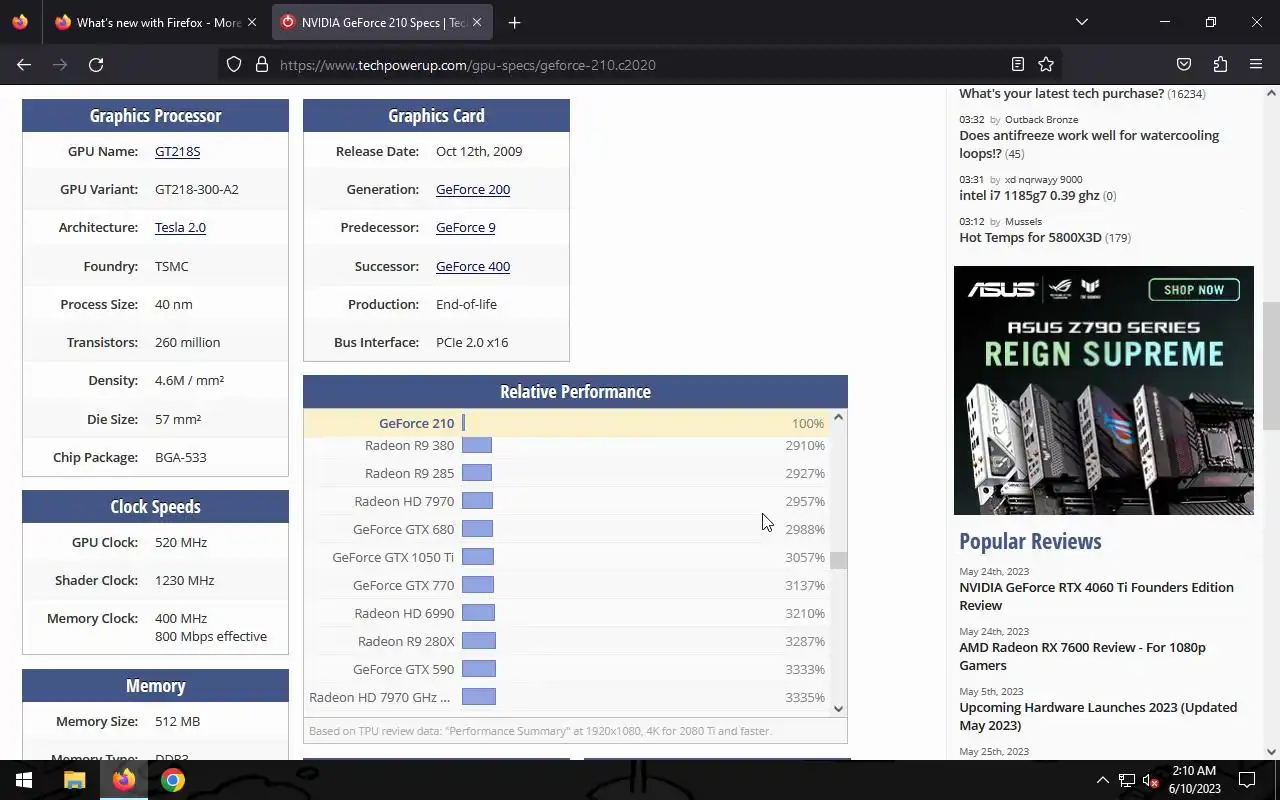The height and width of the screenshot is (800, 1280).
Task: Select the Radeon R9 380 performance row
Action: [x=567, y=445]
